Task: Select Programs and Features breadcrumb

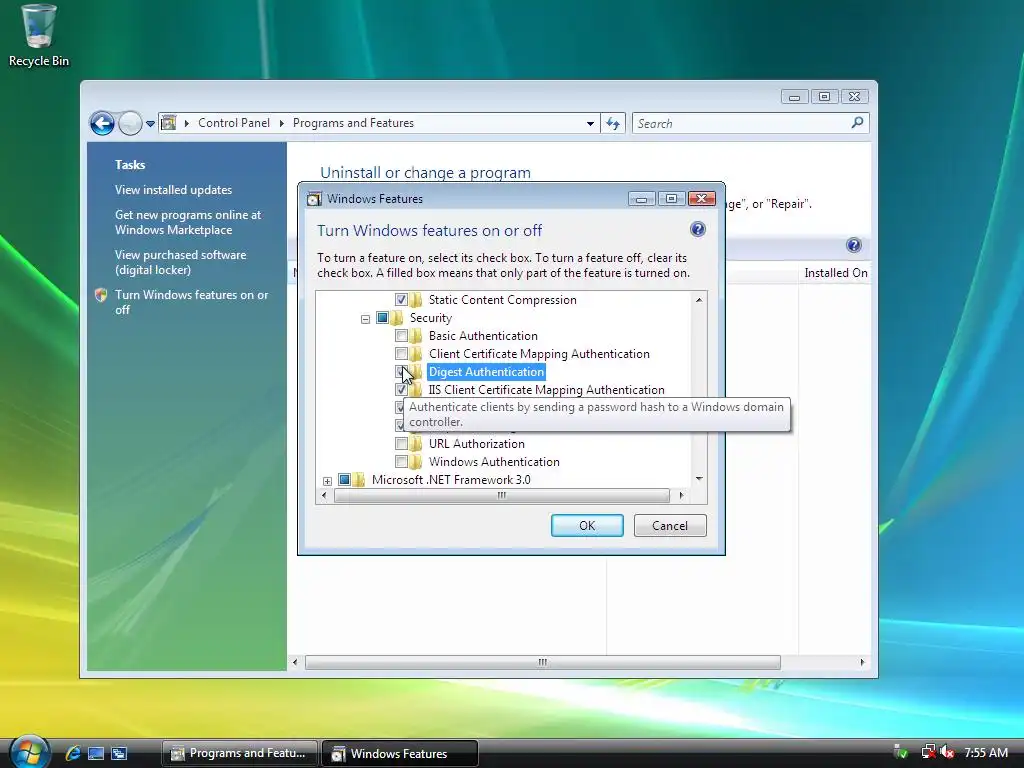Action: point(353,123)
